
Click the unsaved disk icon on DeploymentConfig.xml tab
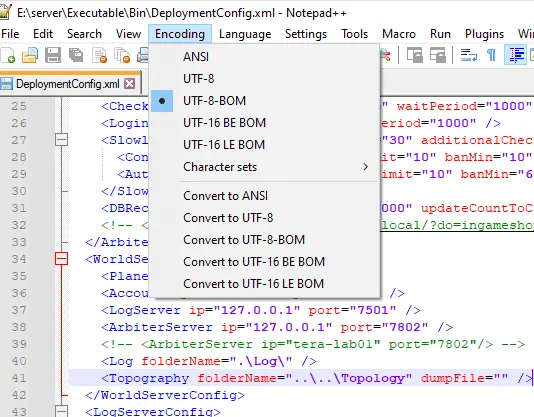click(6, 84)
